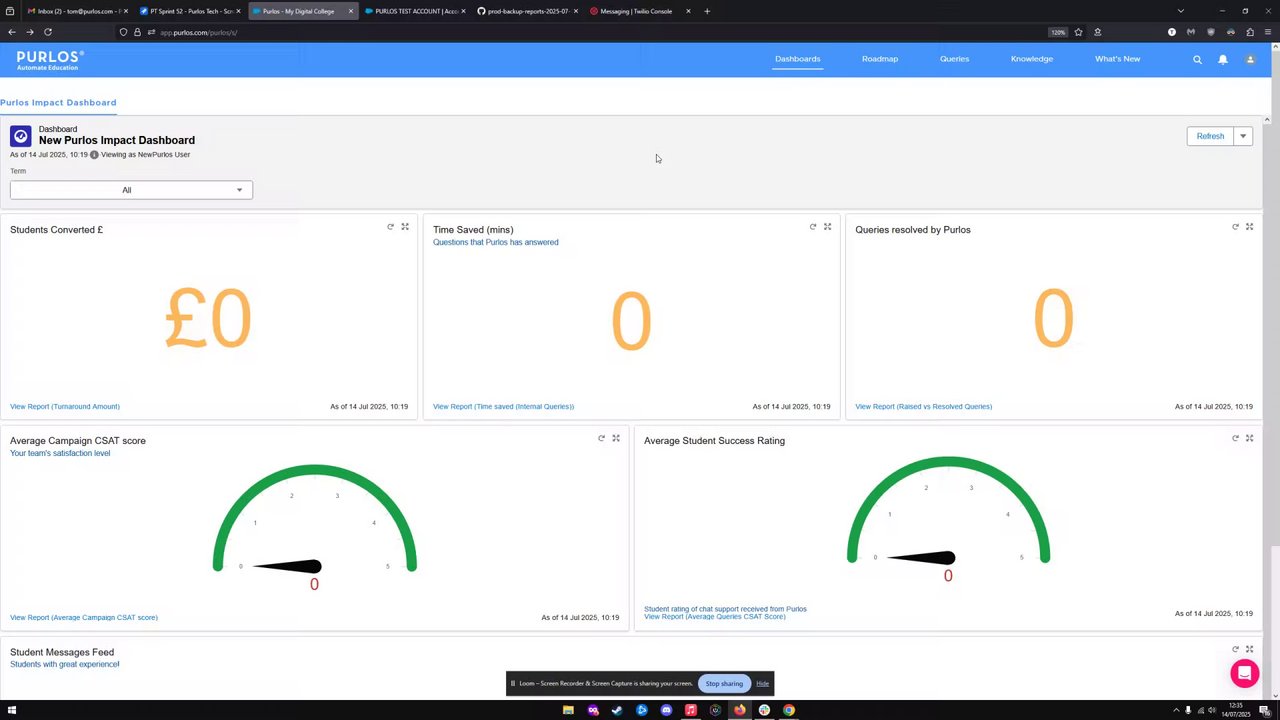Click the 120% zoom indicator in address bar

tap(1058, 32)
